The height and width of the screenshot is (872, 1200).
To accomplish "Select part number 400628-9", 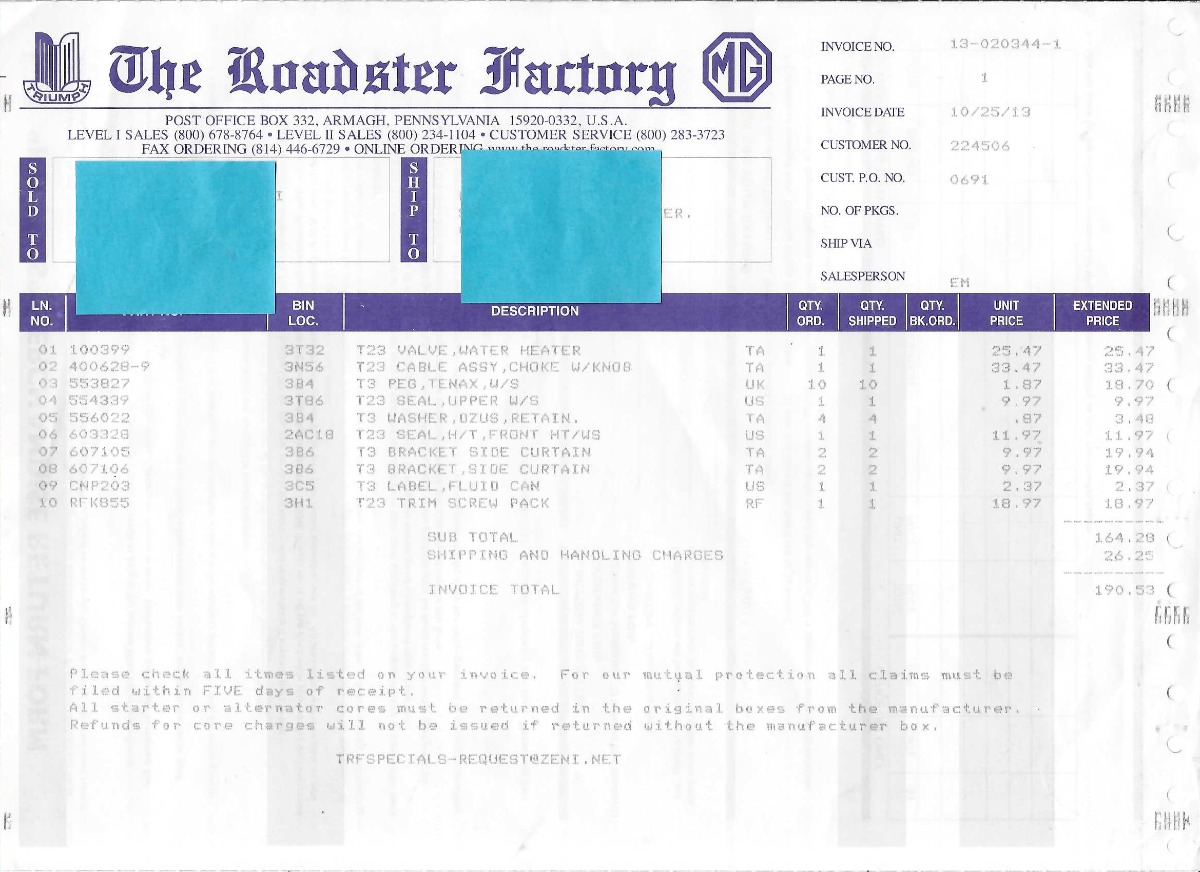I will click(x=109, y=367).
